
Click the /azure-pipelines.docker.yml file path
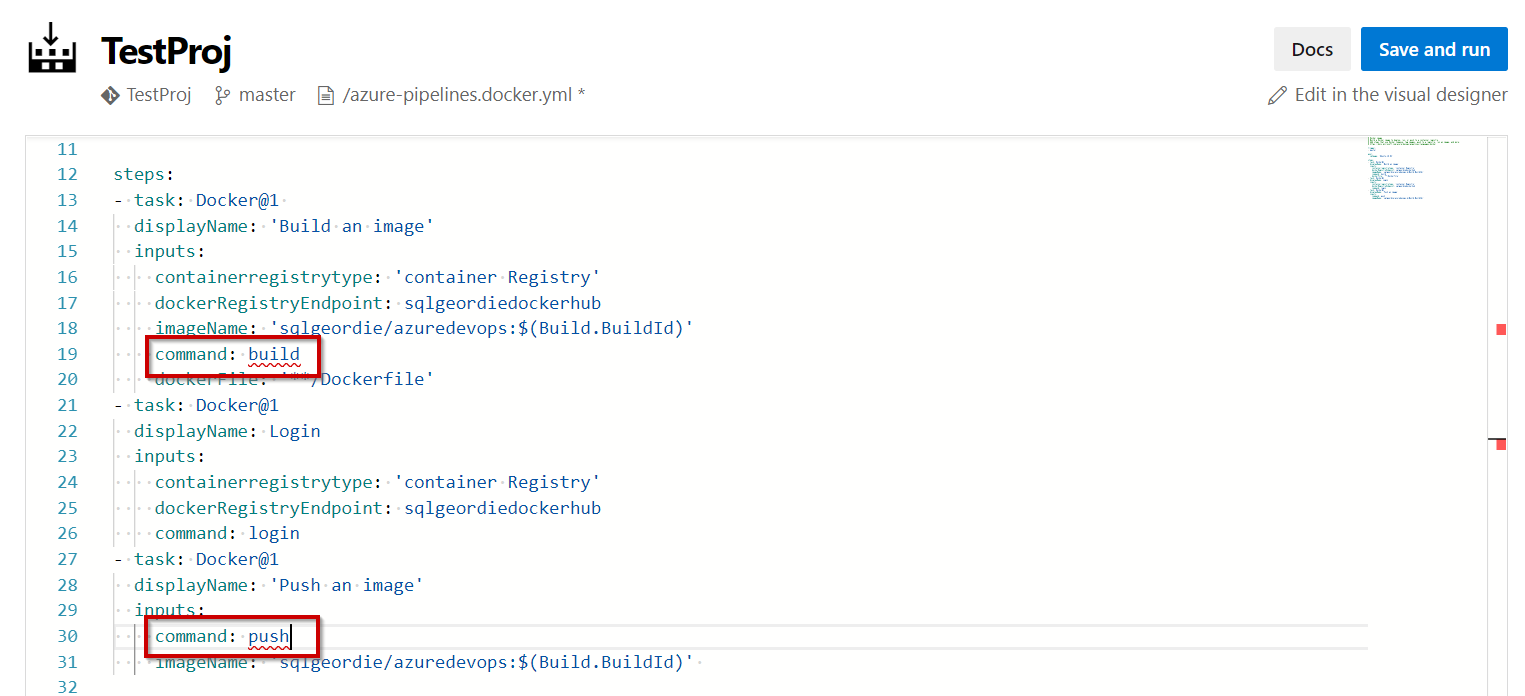tap(463, 95)
